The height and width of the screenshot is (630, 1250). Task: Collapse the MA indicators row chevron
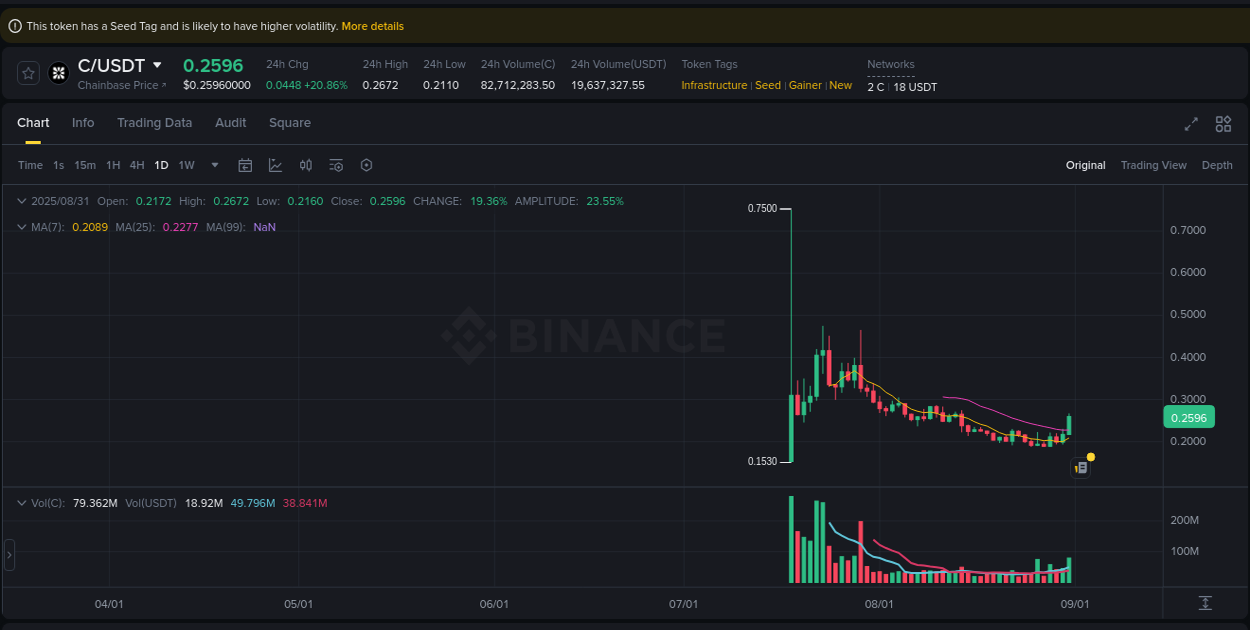click(x=21, y=227)
